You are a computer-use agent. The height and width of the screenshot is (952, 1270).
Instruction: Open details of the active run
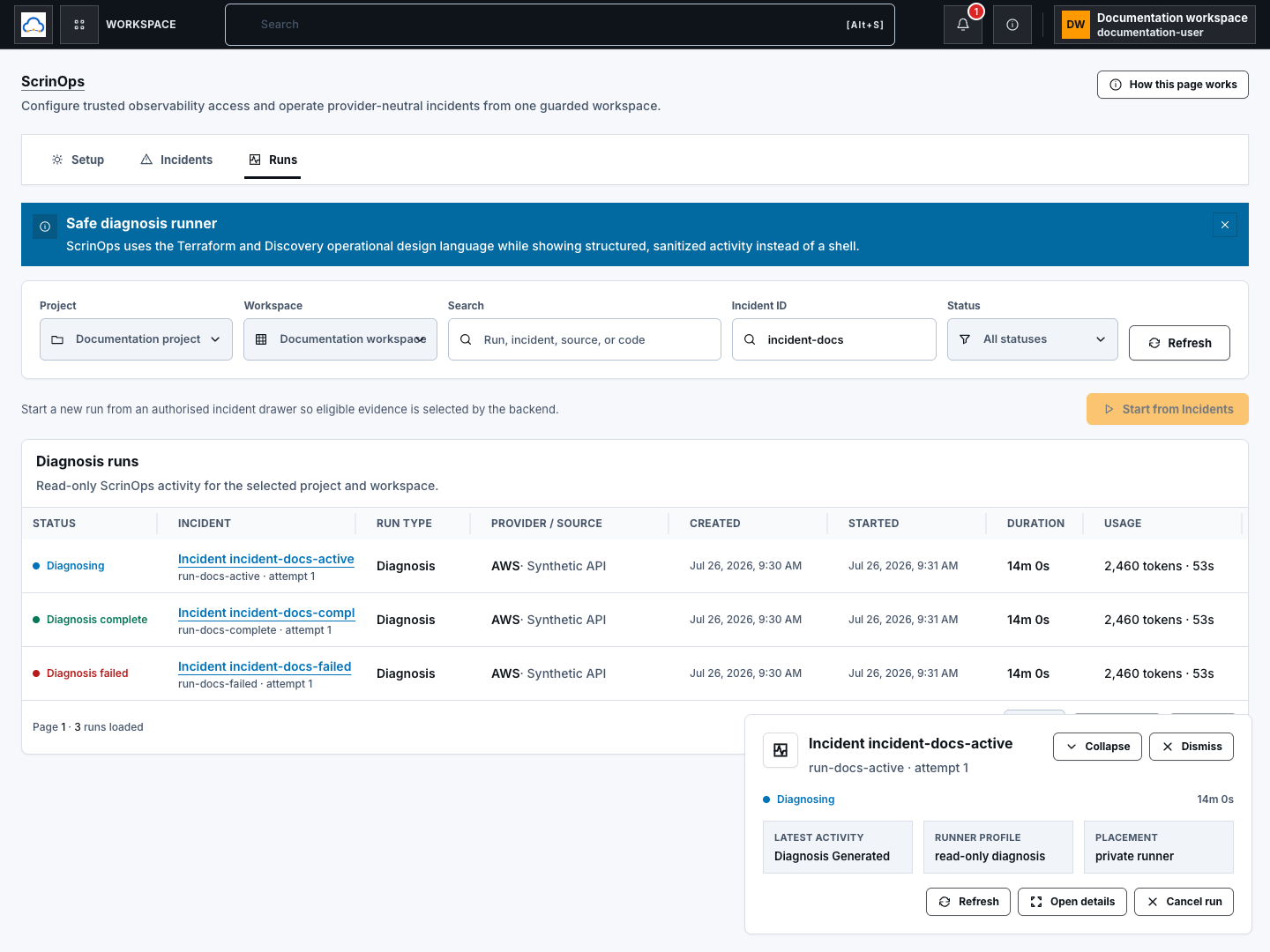[x=1072, y=902]
